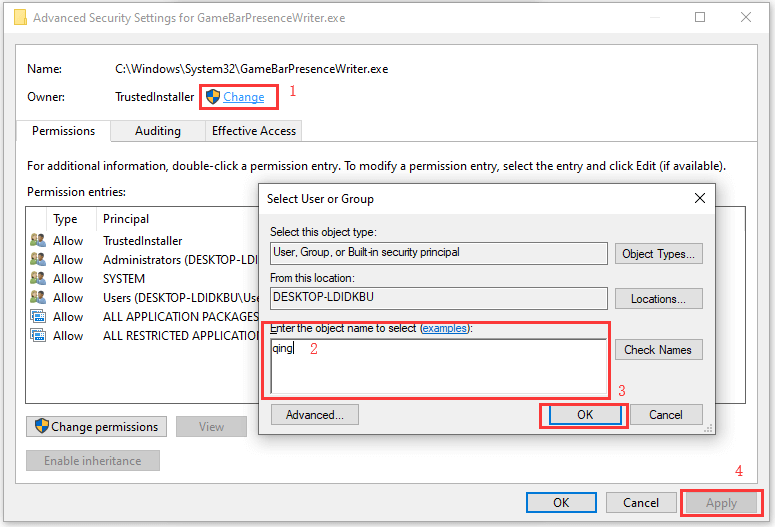The height and width of the screenshot is (527, 775).
Task: Click the Apply button
Action: click(721, 503)
